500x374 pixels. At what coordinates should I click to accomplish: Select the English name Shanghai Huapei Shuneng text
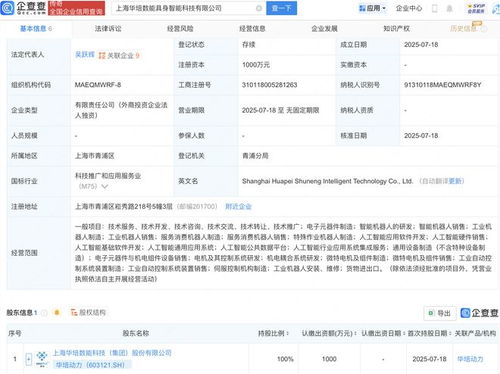pyautogui.click(x=327, y=181)
